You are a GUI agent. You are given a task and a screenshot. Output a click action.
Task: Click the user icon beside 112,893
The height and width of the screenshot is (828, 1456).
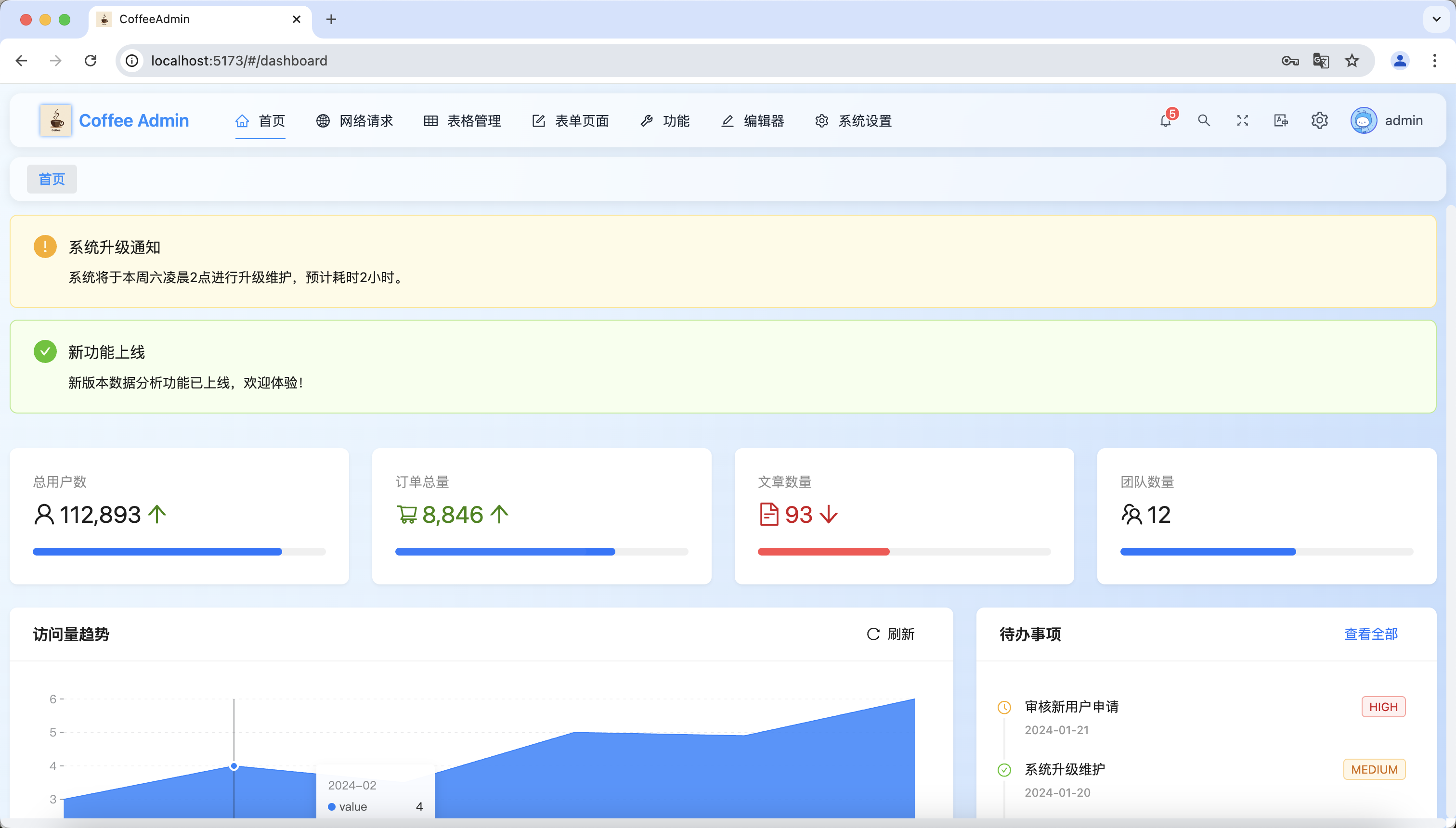[44, 515]
